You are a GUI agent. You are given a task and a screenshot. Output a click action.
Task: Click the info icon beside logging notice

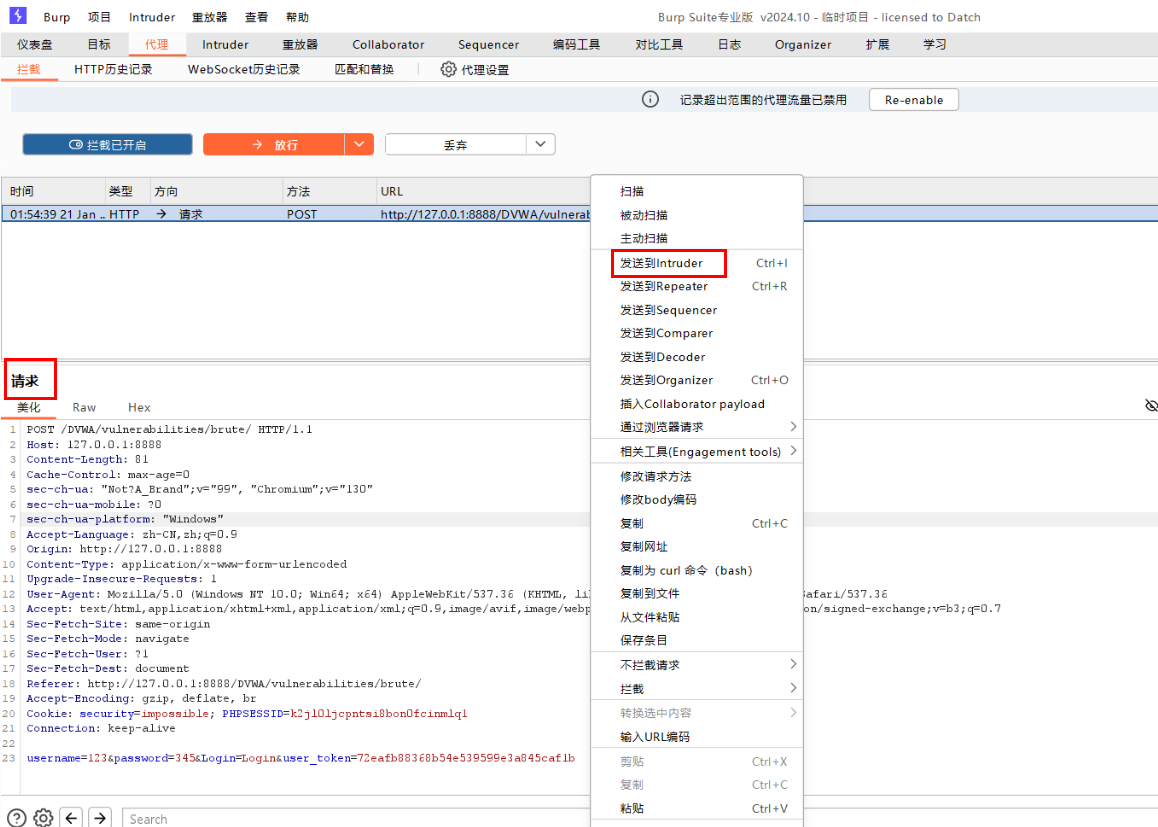tap(650, 99)
